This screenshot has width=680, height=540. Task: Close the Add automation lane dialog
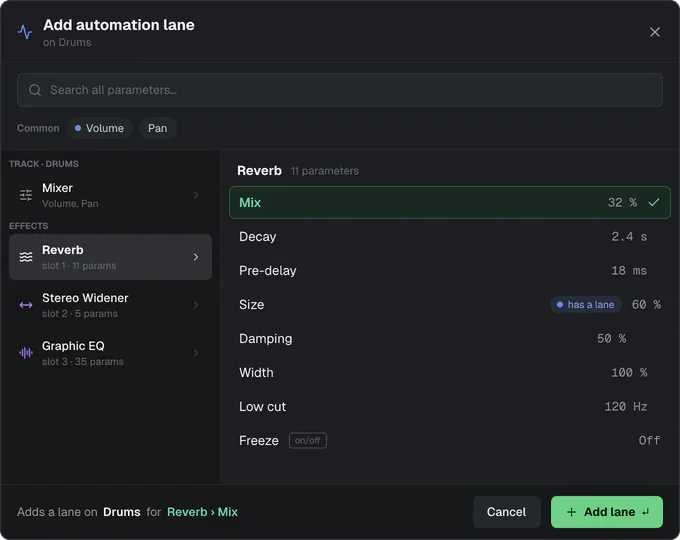(x=654, y=32)
